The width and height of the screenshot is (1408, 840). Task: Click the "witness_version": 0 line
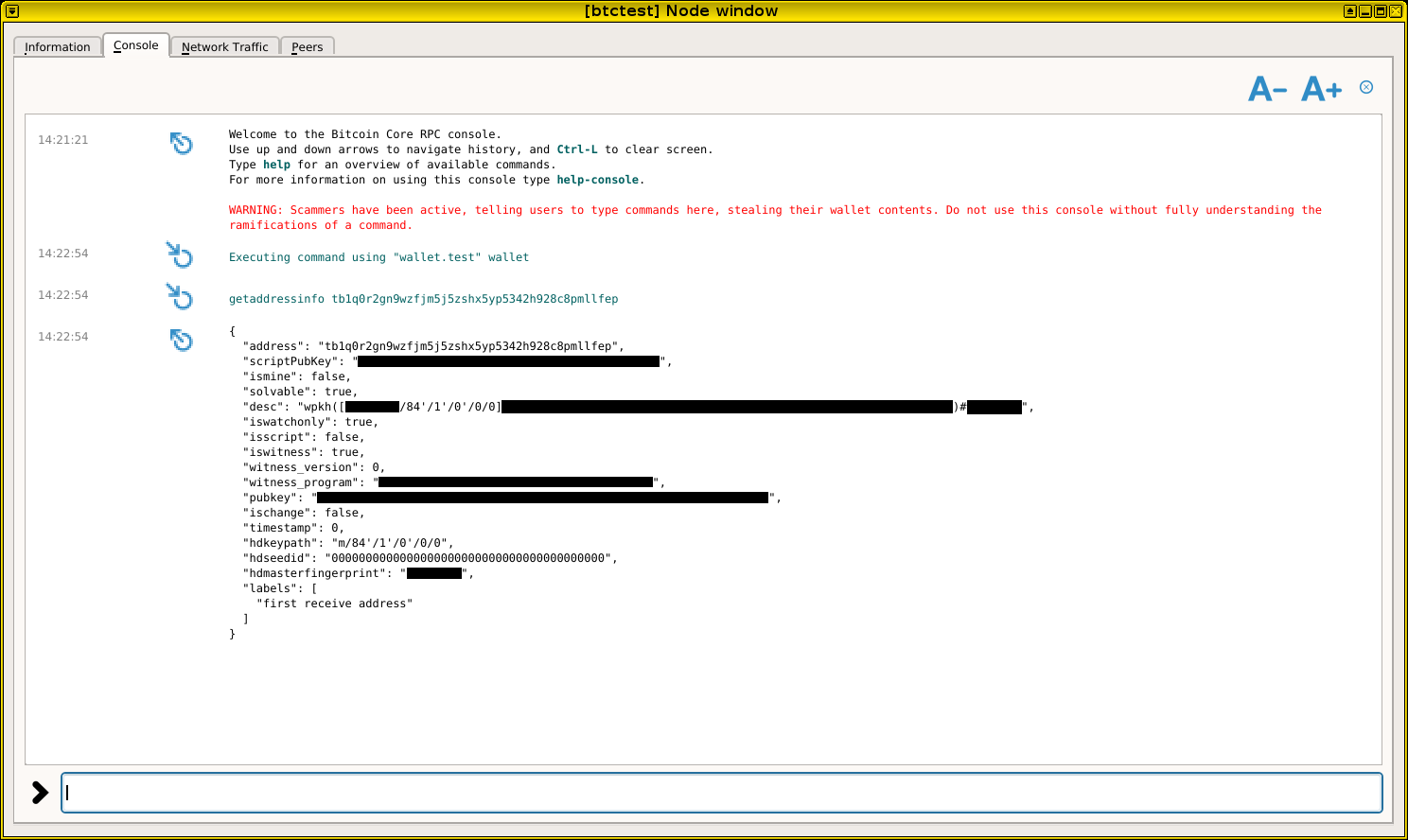click(313, 467)
